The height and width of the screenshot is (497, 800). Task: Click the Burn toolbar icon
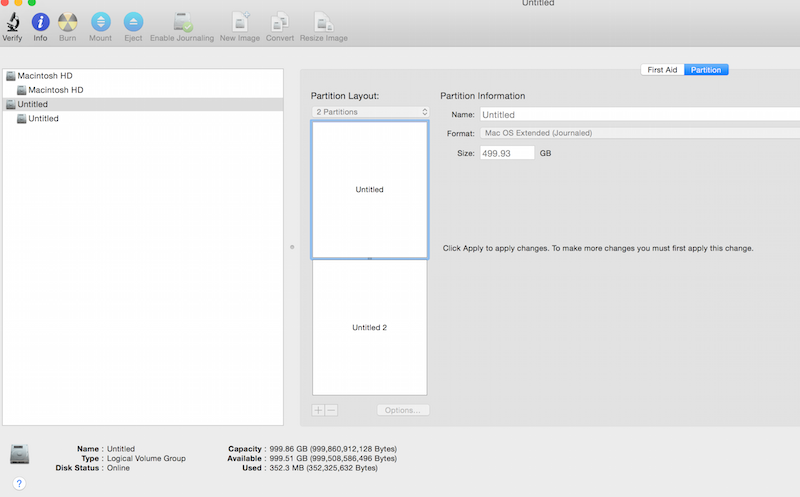[67, 22]
